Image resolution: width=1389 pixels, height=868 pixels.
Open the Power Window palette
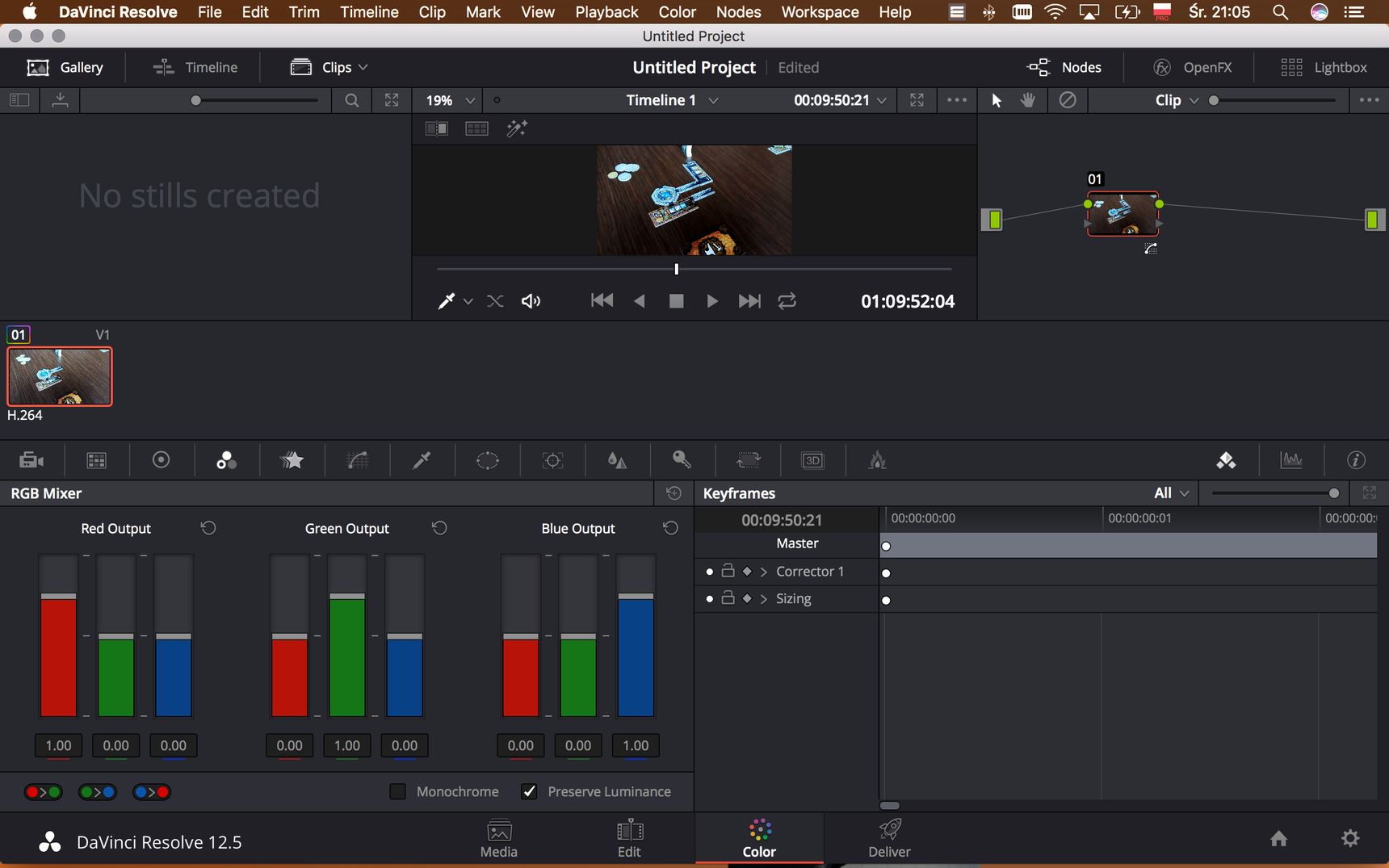tap(488, 460)
